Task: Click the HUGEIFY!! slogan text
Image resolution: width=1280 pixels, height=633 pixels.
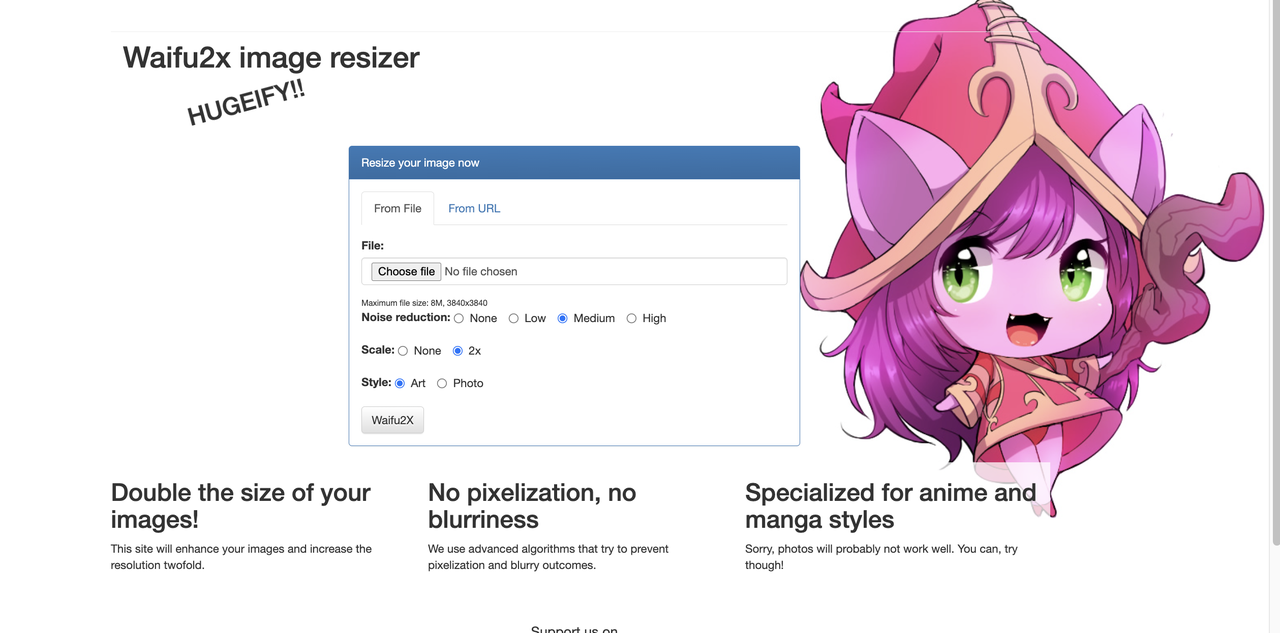Action: point(246,102)
